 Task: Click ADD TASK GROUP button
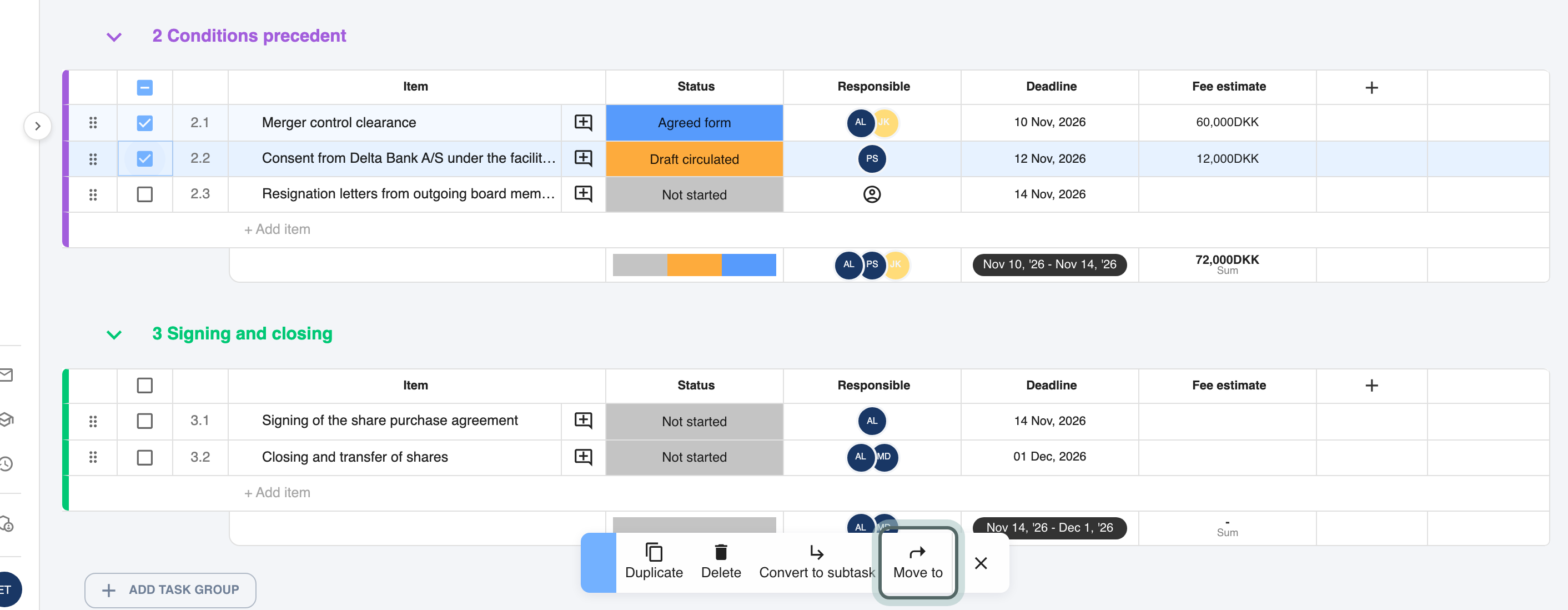click(x=170, y=590)
